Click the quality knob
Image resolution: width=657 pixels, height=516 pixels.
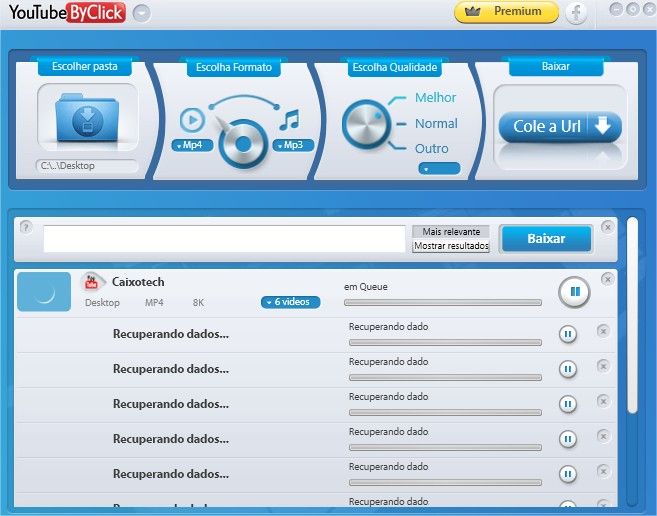coord(366,124)
